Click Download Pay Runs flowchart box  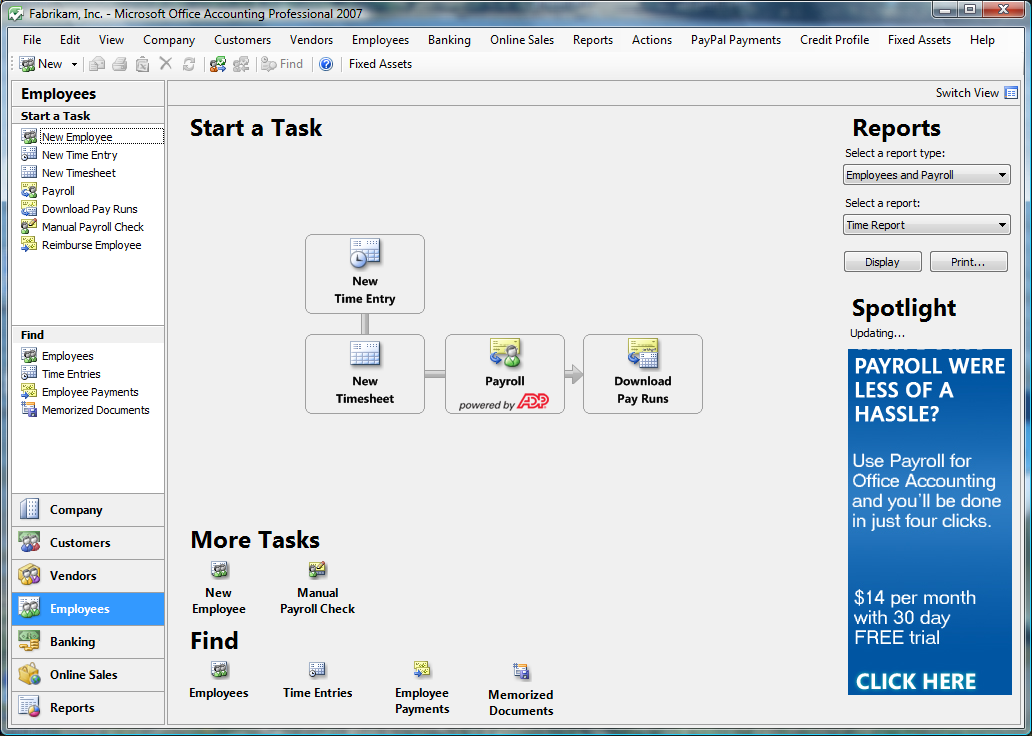tap(642, 374)
